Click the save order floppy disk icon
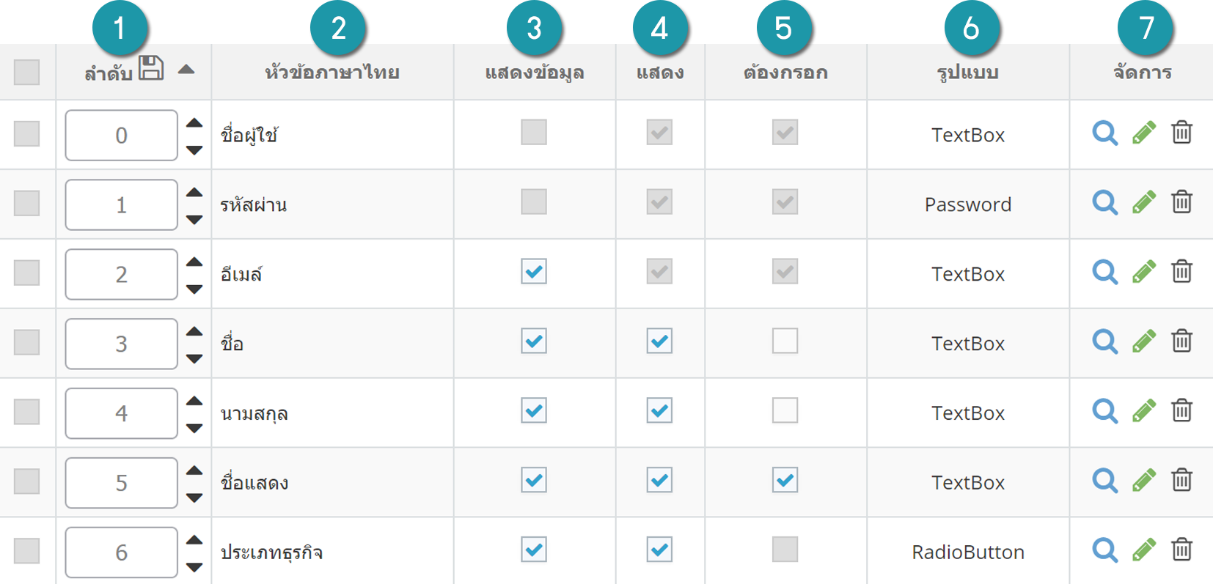This screenshot has height=584, width=1213. point(151,68)
